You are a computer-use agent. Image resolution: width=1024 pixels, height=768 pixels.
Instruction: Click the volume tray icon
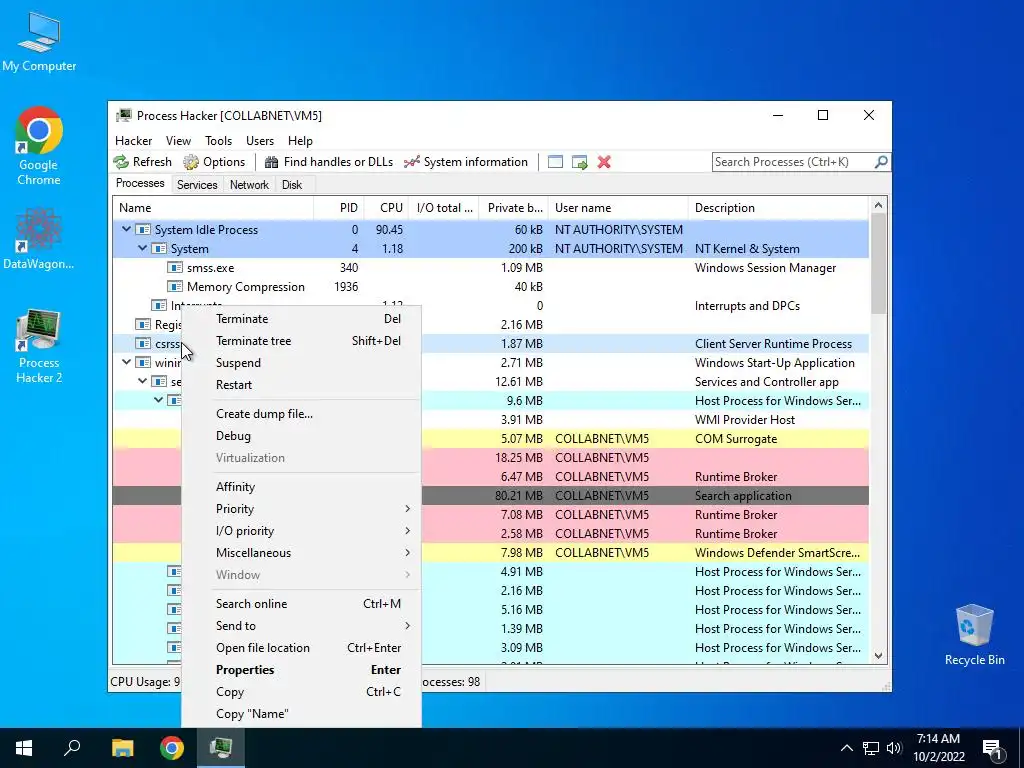pyautogui.click(x=894, y=748)
